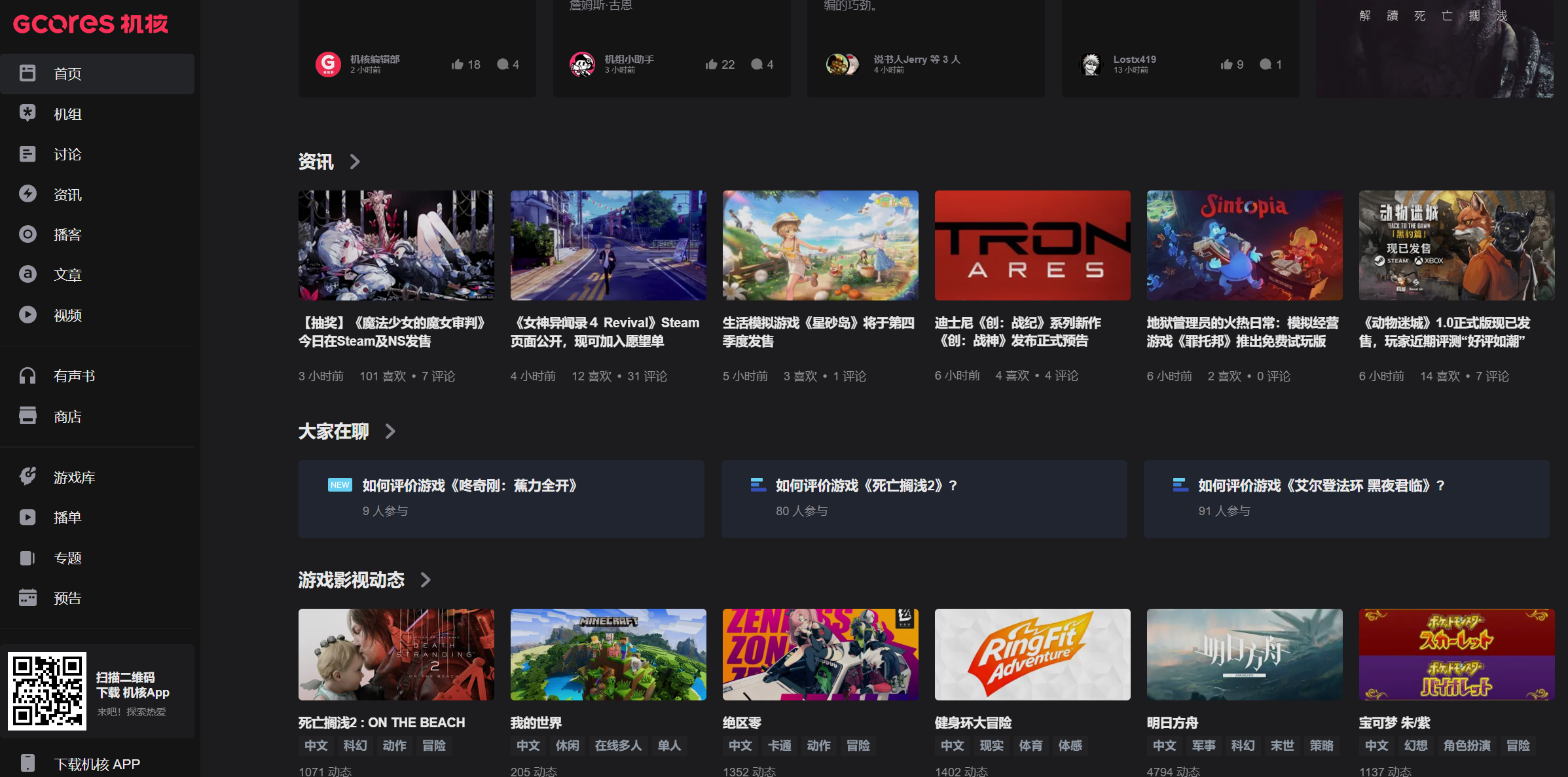The image size is (1568, 777).
Task: Click 卡通 tag under 绝区零
Action: pos(780,746)
